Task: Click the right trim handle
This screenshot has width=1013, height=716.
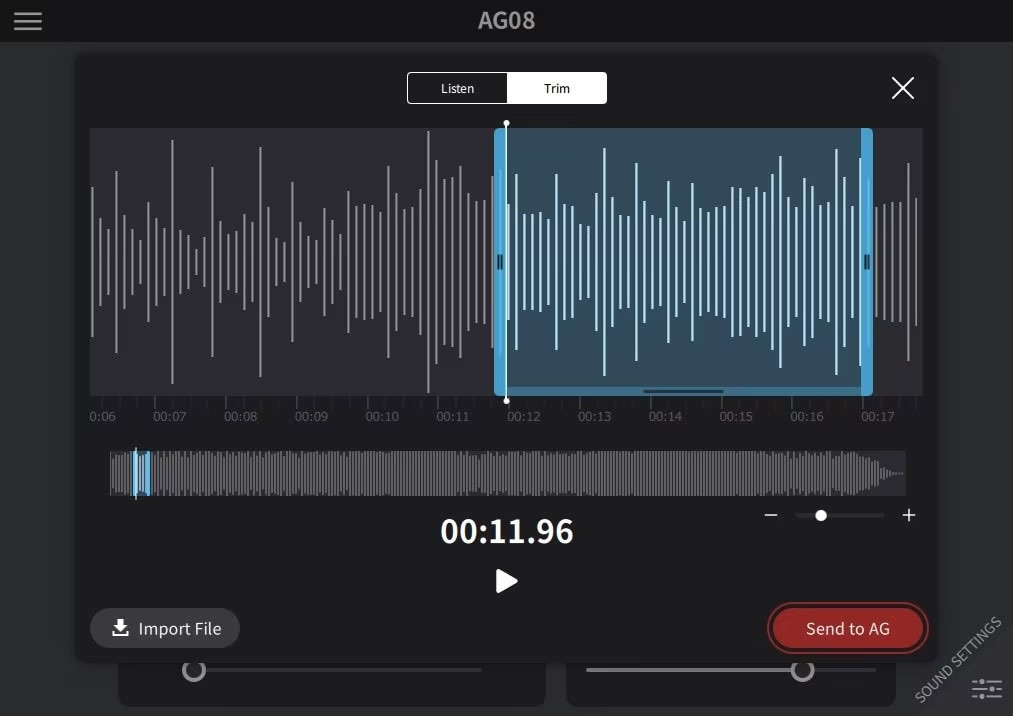Action: click(867, 262)
